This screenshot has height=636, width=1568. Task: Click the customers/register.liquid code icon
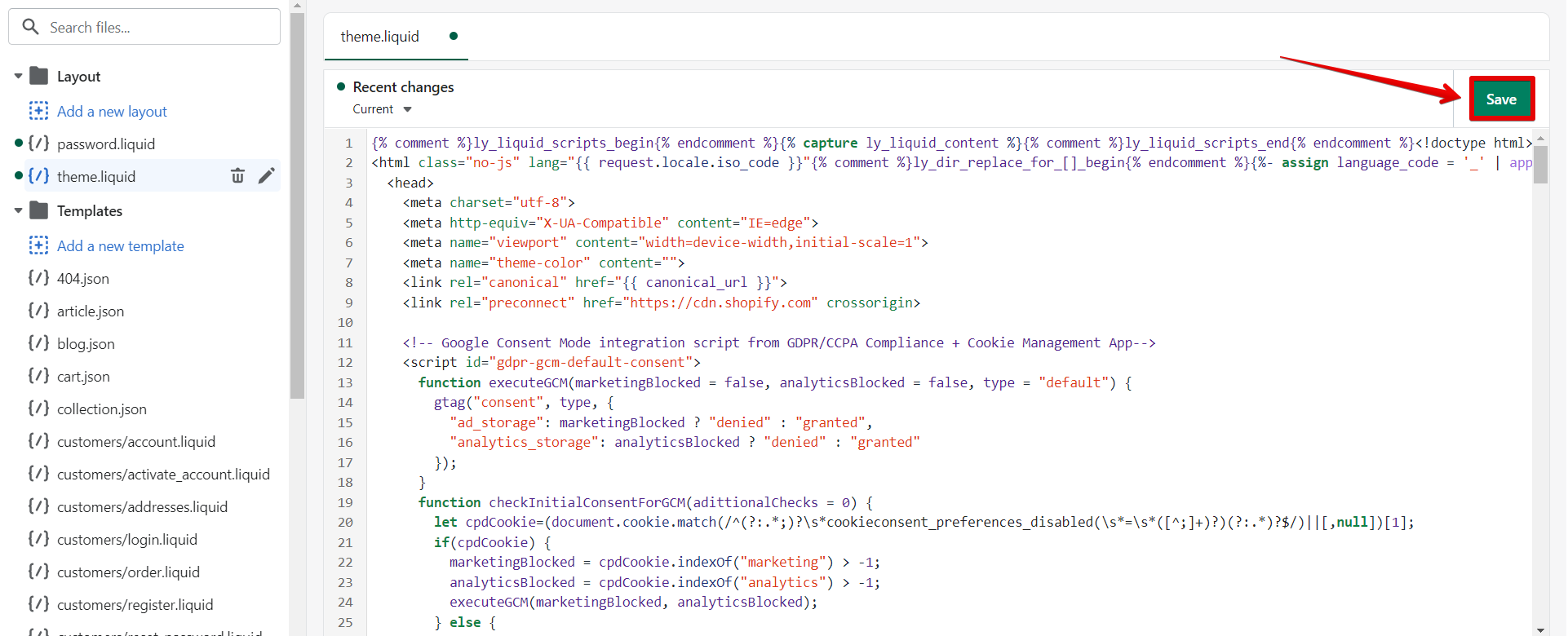pyautogui.click(x=38, y=604)
